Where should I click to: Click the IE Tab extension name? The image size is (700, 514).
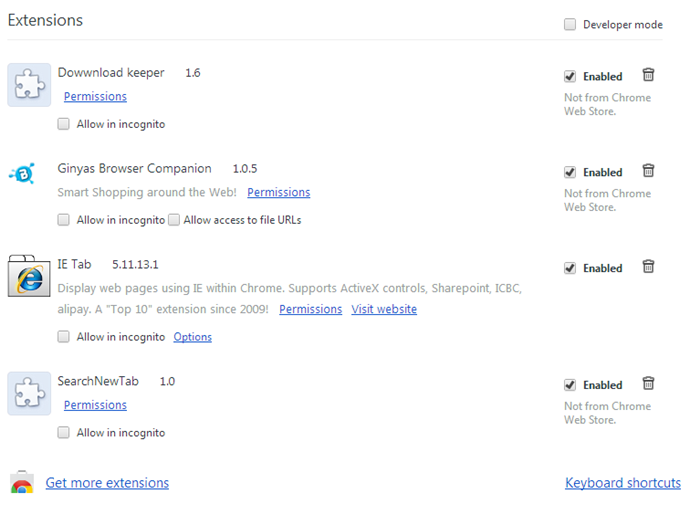pos(74,264)
